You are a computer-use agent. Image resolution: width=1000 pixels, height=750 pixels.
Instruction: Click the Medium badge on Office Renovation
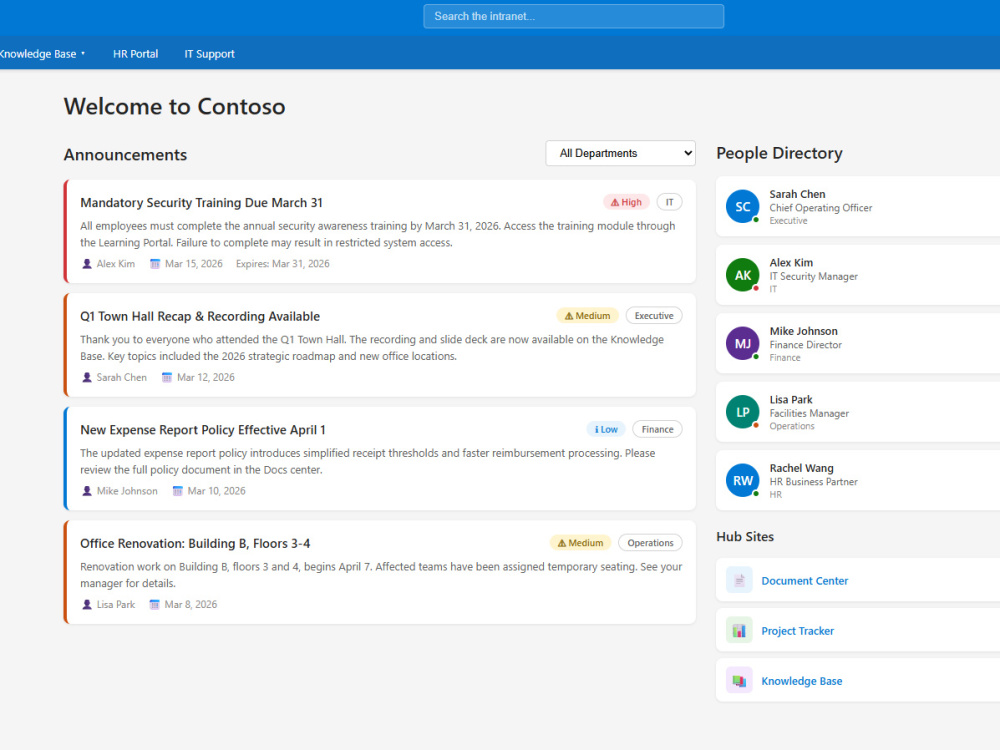pos(580,543)
